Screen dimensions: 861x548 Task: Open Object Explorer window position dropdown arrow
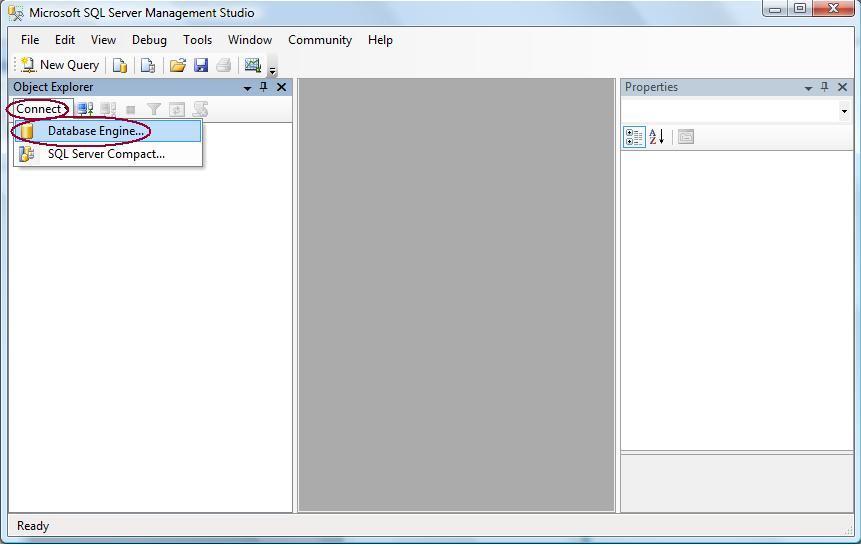click(x=248, y=88)
